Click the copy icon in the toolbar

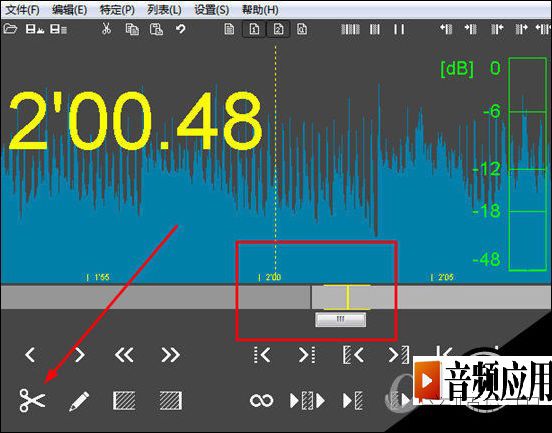(x=132, y=29)
